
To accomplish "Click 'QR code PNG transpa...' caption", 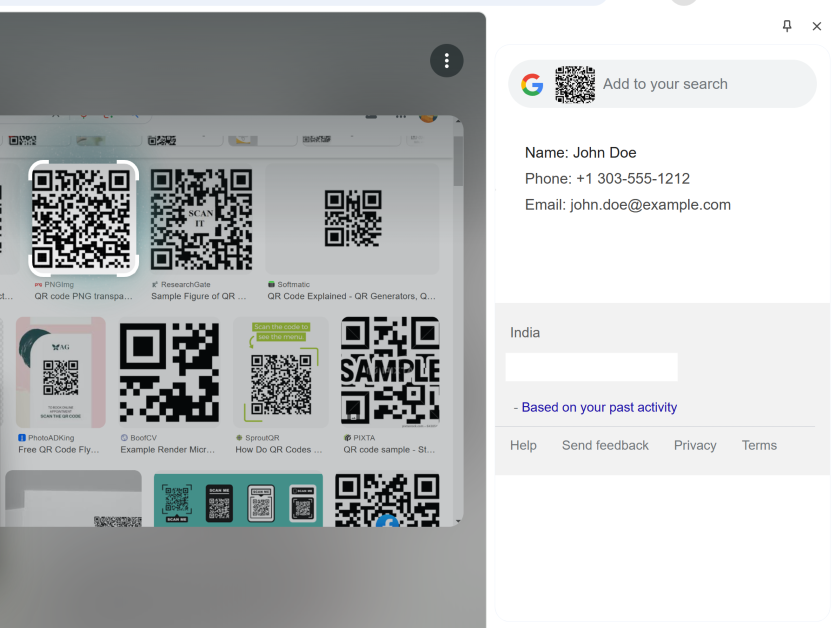I will tap(84, 296).
